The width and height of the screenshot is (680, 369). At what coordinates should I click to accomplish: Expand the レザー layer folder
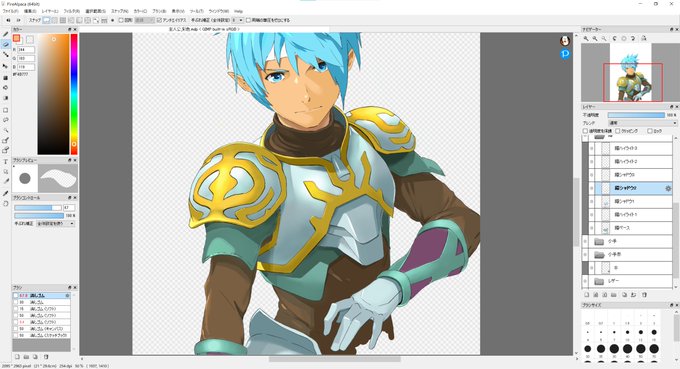pos(599,281)
